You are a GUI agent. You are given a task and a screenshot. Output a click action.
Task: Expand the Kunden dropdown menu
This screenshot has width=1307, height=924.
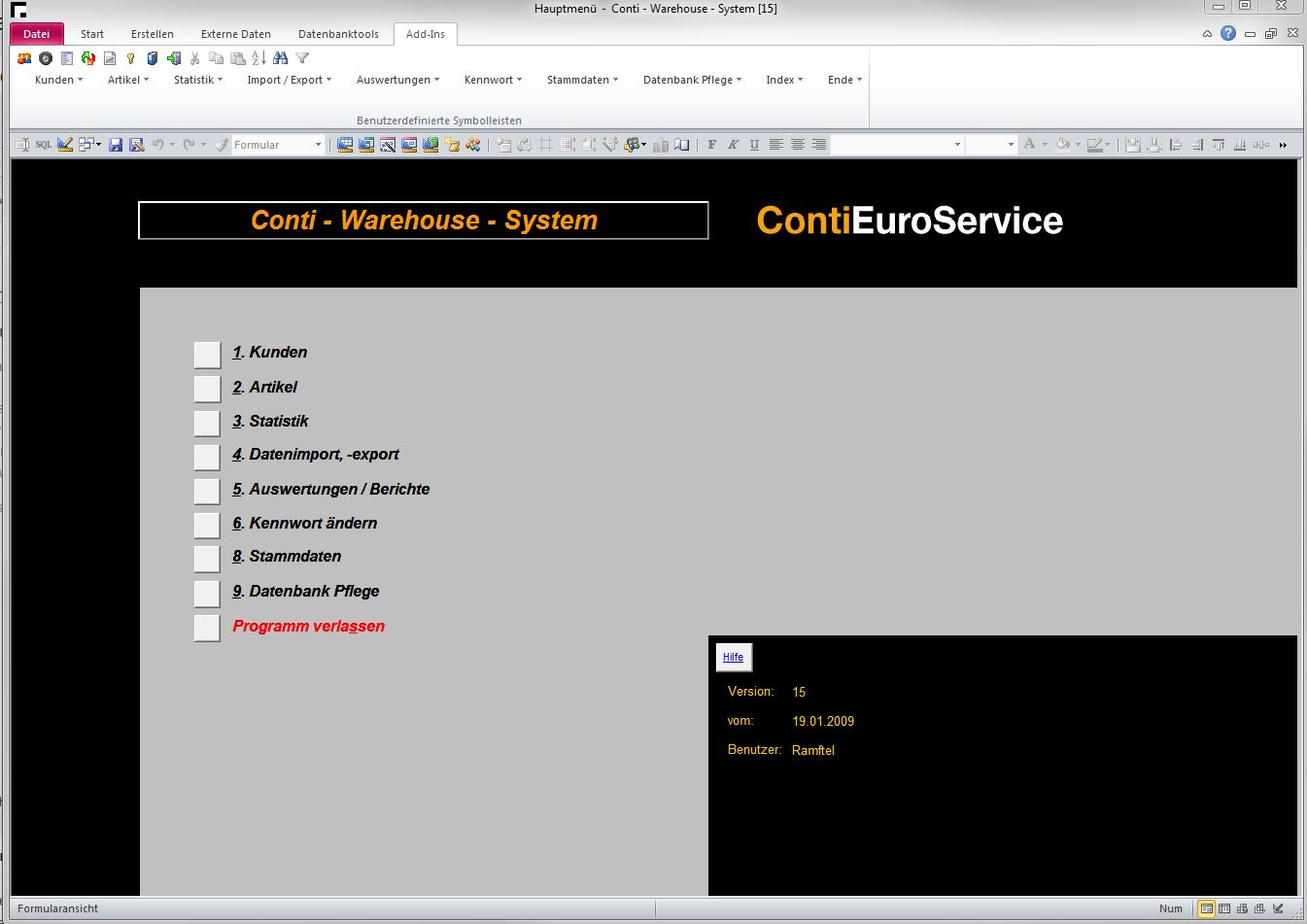[58, 80]
